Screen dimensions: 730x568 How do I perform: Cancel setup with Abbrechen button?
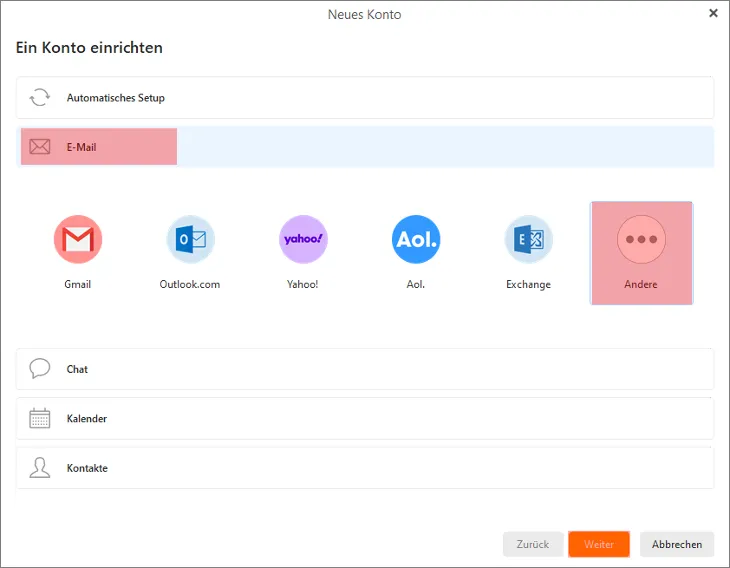677,544
